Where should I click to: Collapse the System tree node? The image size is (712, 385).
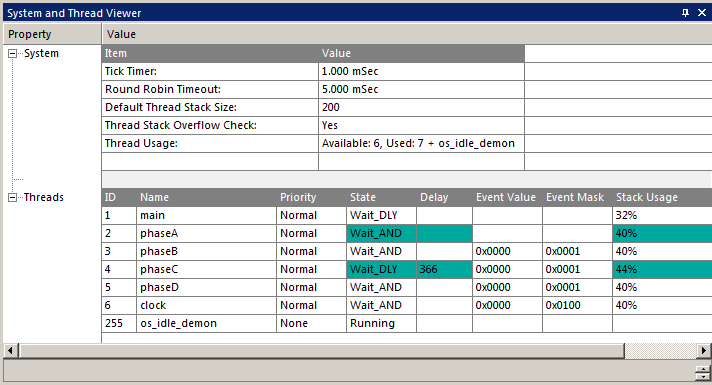(13, 54)
